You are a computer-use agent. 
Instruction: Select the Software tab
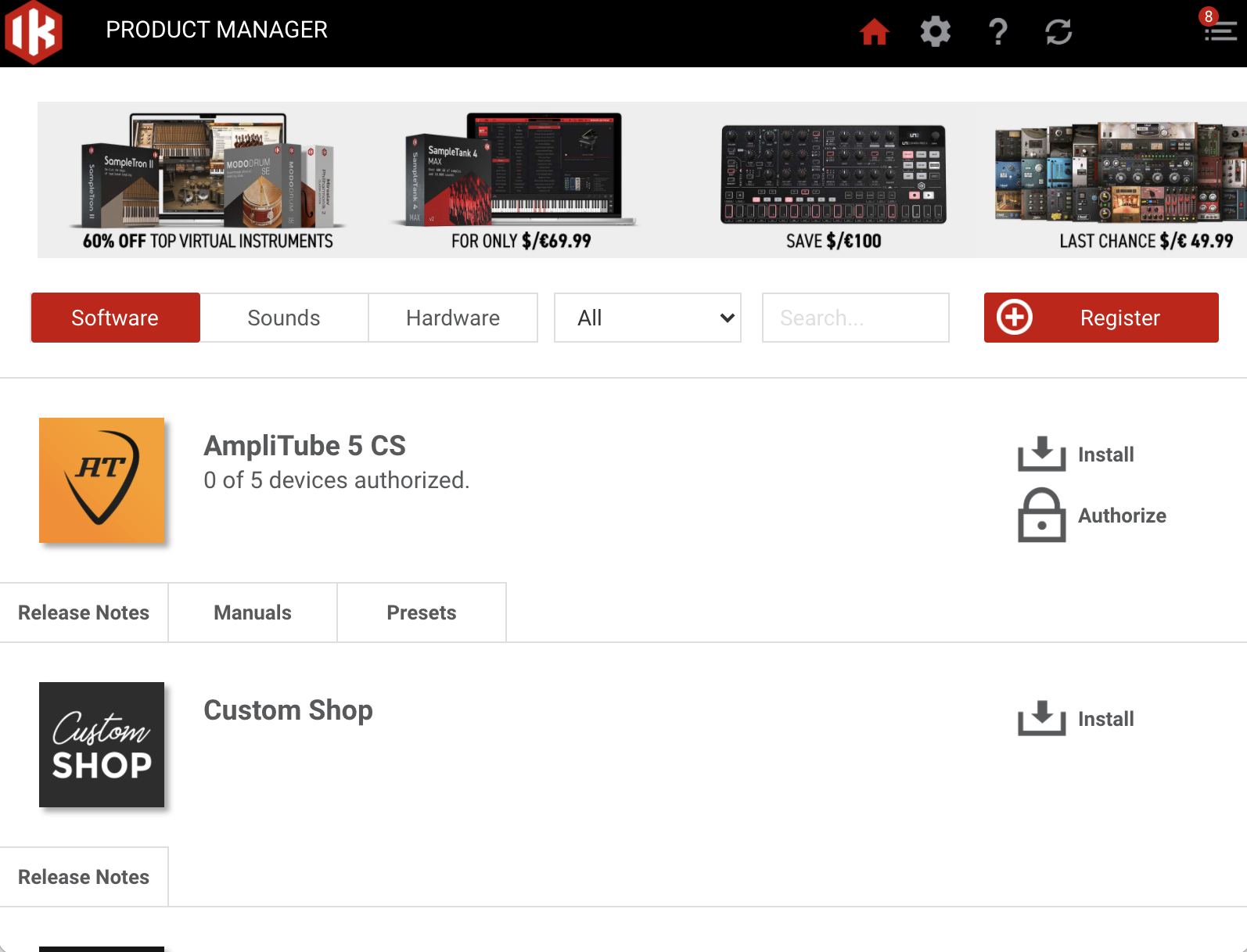(x=116, y=318)
